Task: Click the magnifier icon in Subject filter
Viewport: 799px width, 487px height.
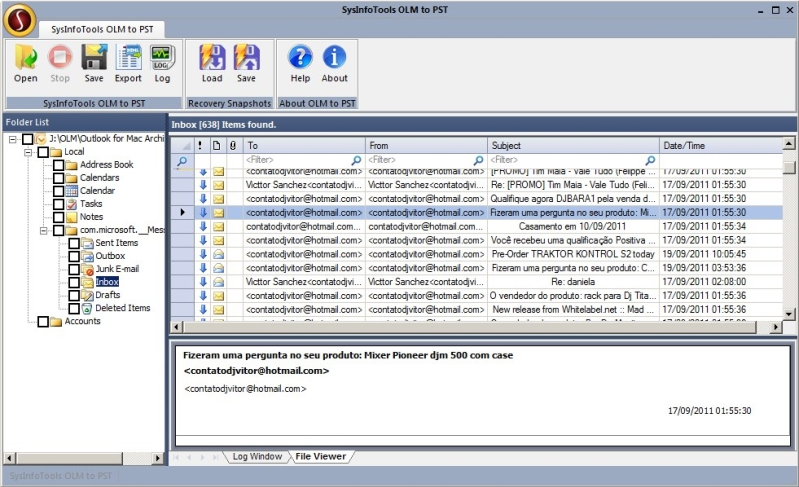Action: pos(650,160)
